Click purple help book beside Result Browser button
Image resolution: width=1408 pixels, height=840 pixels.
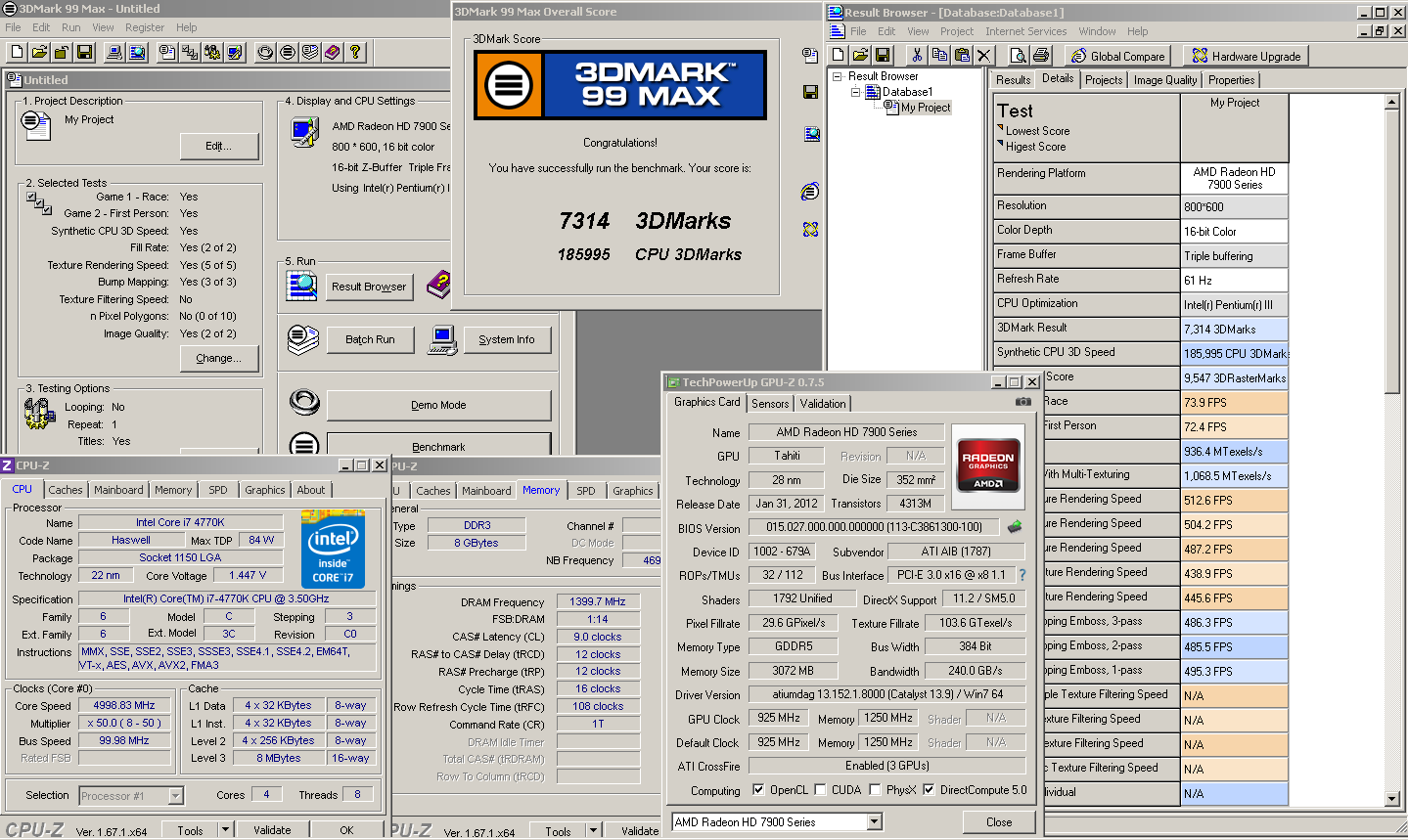pos(439,286)
